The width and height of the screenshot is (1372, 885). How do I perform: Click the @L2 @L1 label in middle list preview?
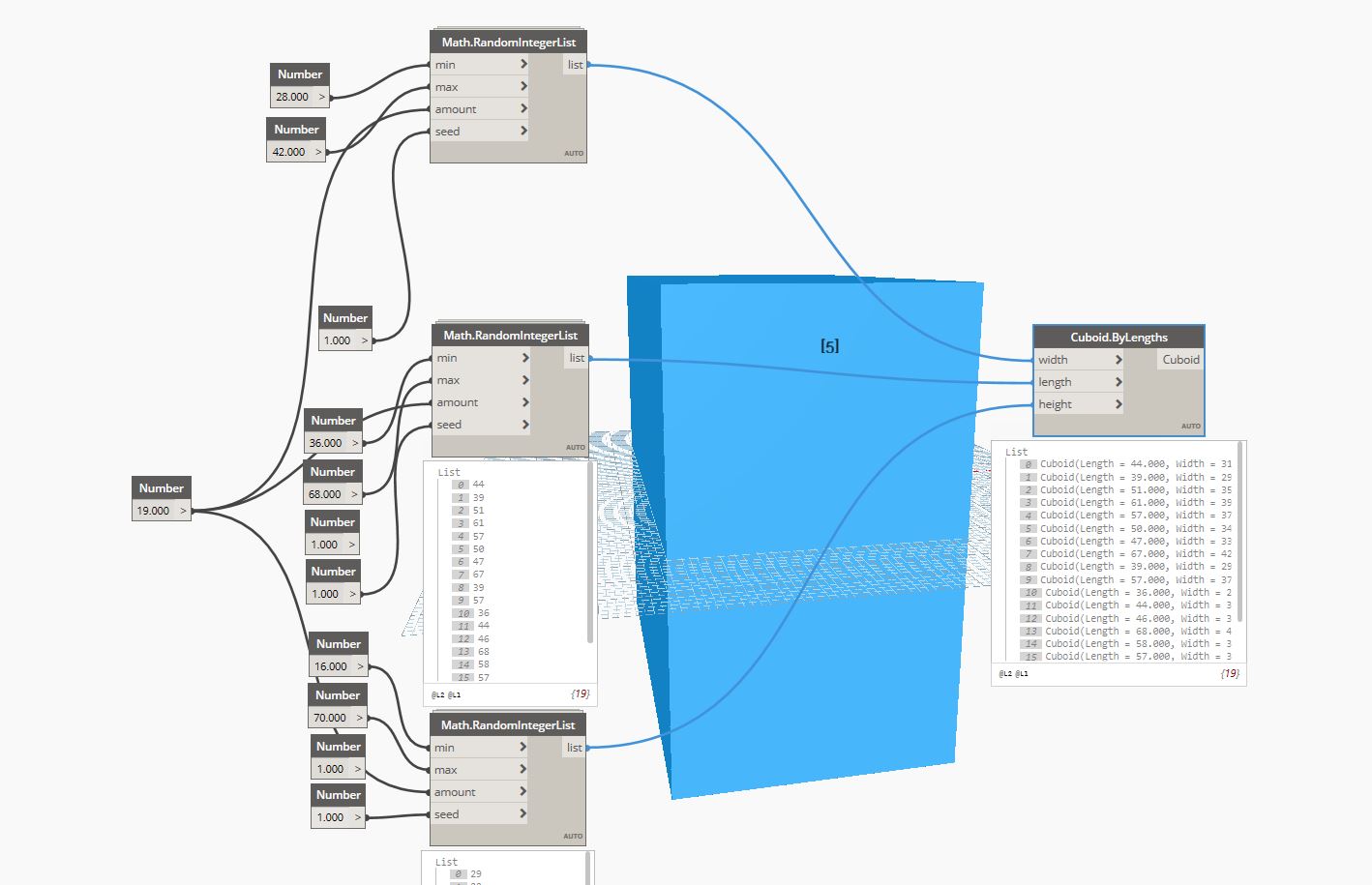[446, 694]
